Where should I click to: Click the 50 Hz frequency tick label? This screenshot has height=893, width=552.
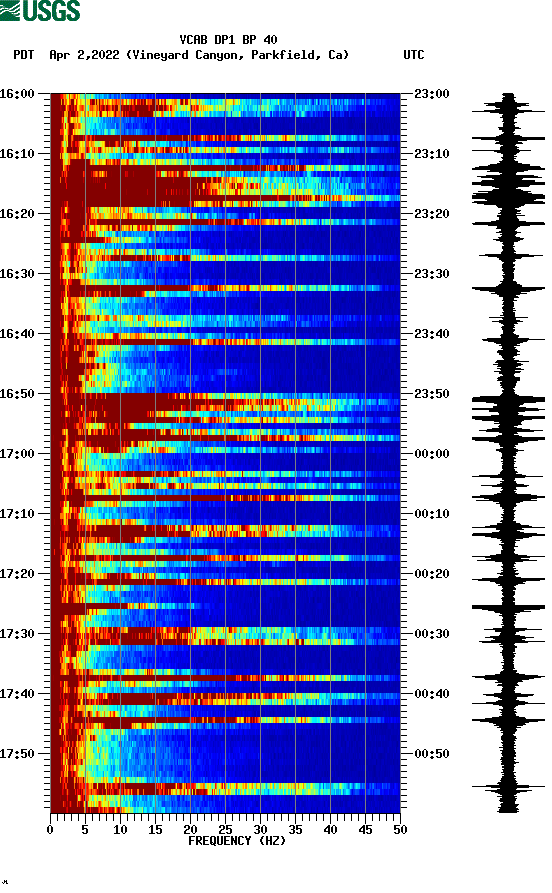pos(400,830)
